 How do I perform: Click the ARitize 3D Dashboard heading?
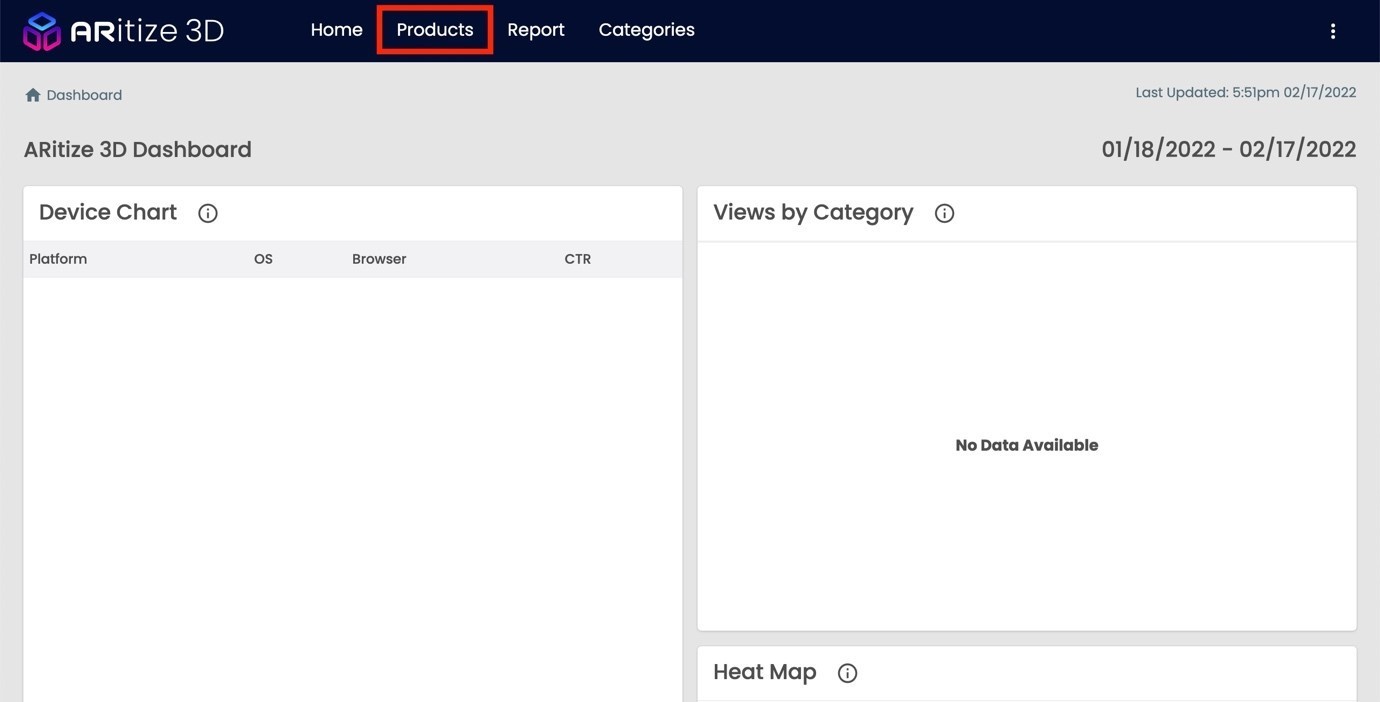[x=138, y=149]
